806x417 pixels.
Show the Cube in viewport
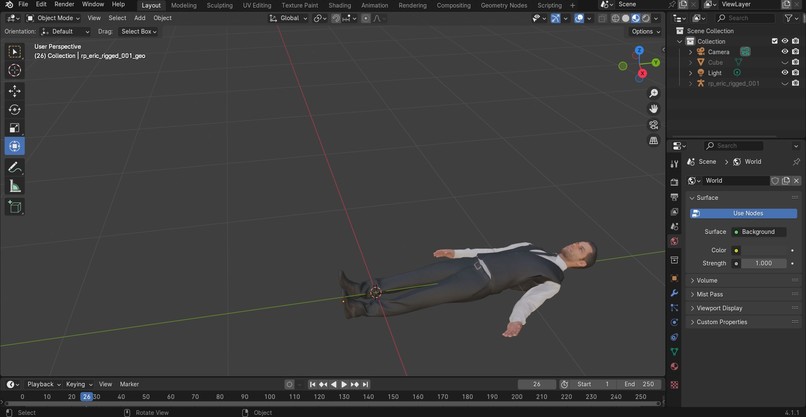785,62
